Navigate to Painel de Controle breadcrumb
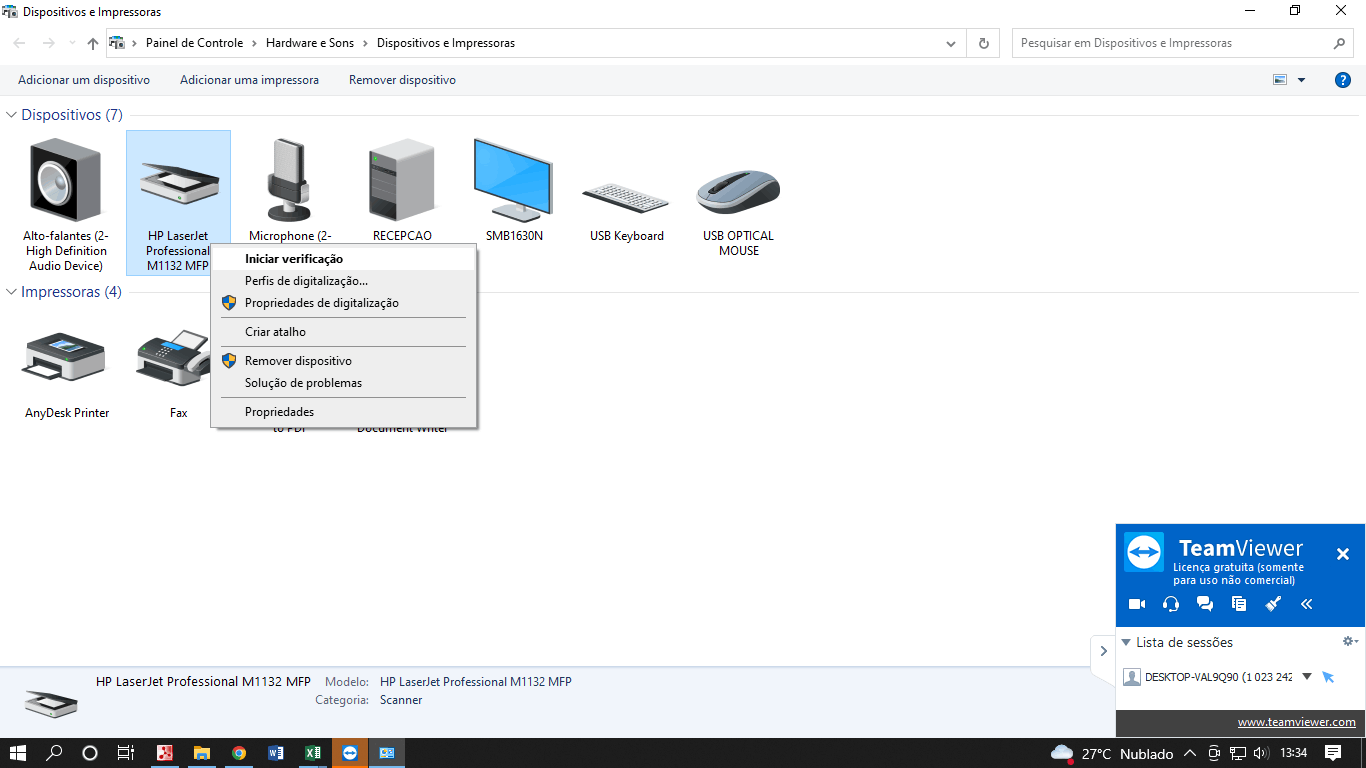 click(194, 43)
